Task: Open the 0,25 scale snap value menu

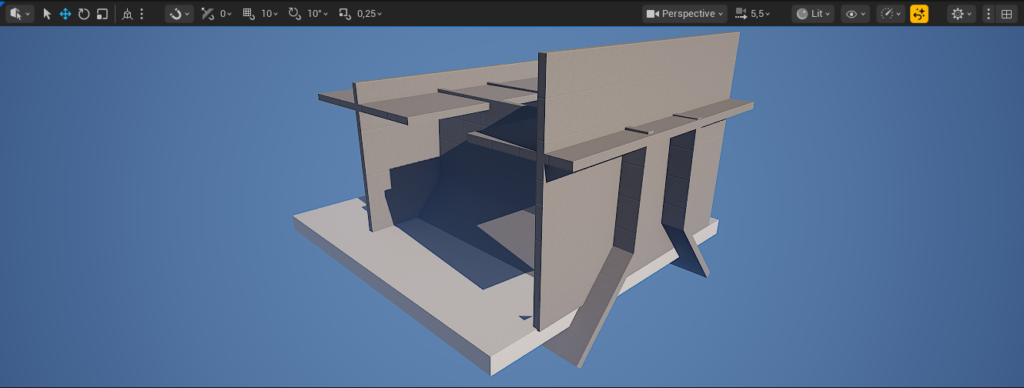Action: tap(369, 14)
